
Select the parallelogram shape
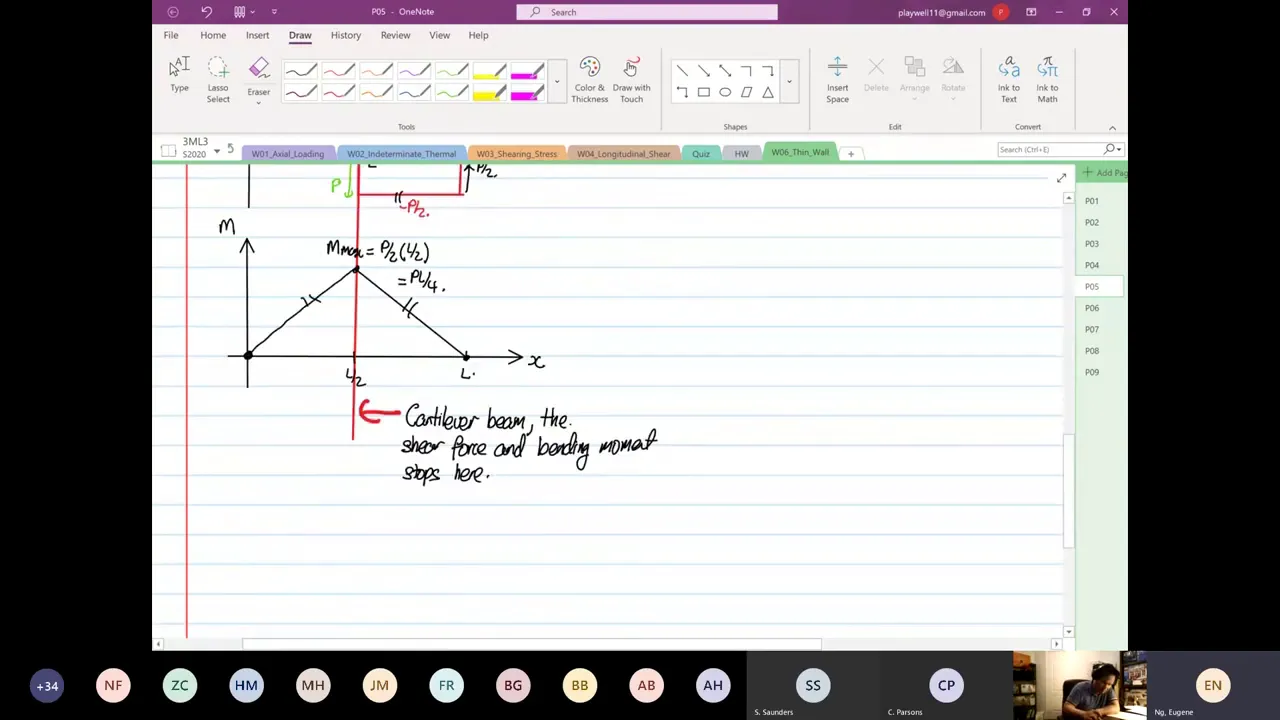tap(746, 92)
